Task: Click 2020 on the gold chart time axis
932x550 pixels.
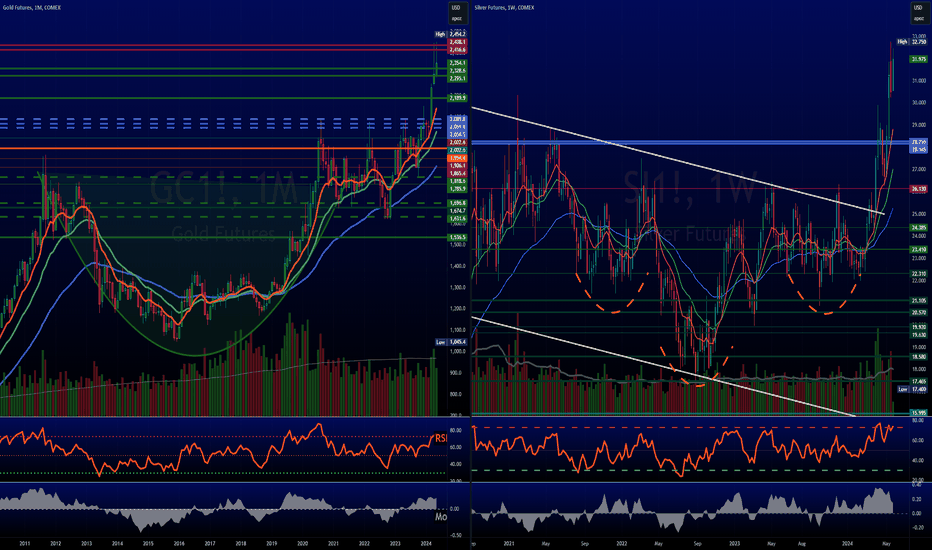Action: pos(303,543)
